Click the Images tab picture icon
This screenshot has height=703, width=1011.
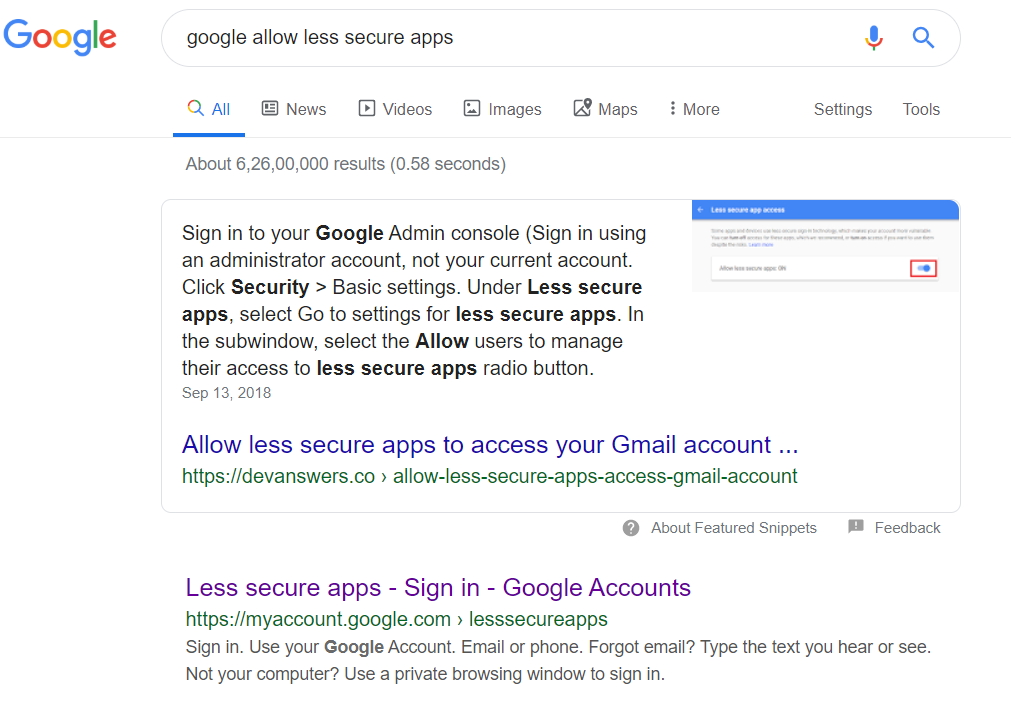(x=472, y=109)
